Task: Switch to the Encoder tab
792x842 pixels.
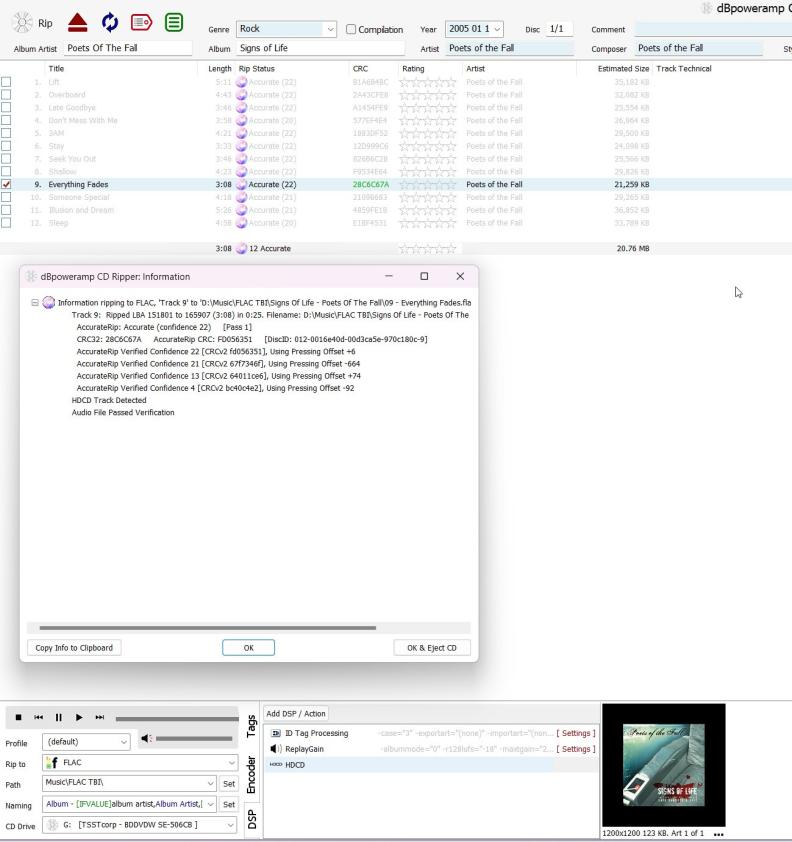Action: (x=251, y=774)
